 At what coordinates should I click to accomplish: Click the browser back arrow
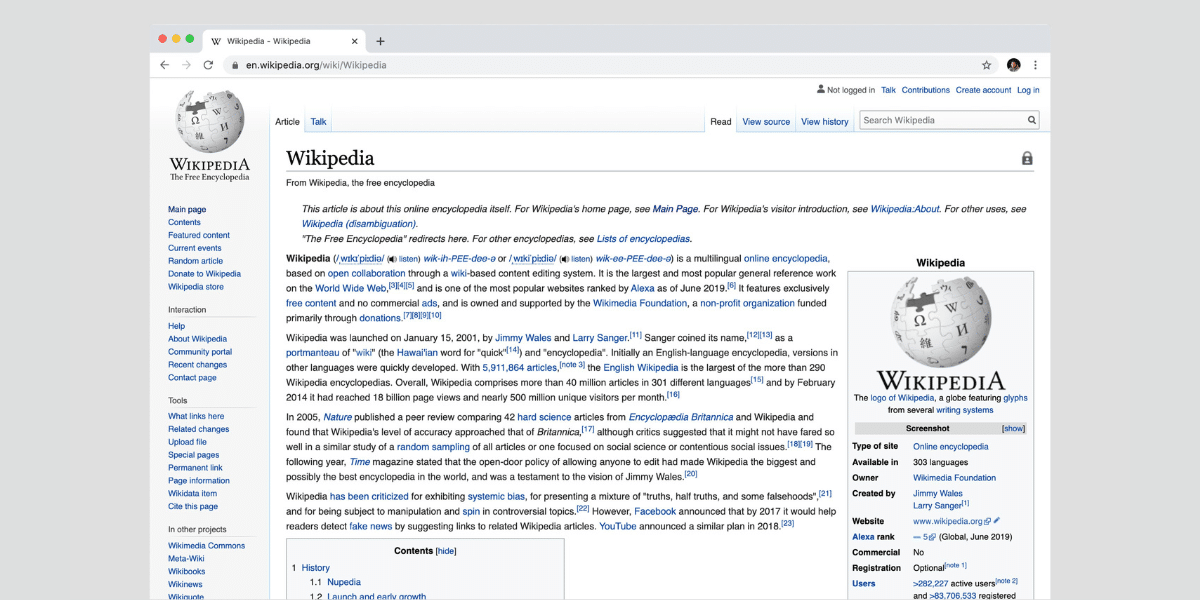(165, 65)
